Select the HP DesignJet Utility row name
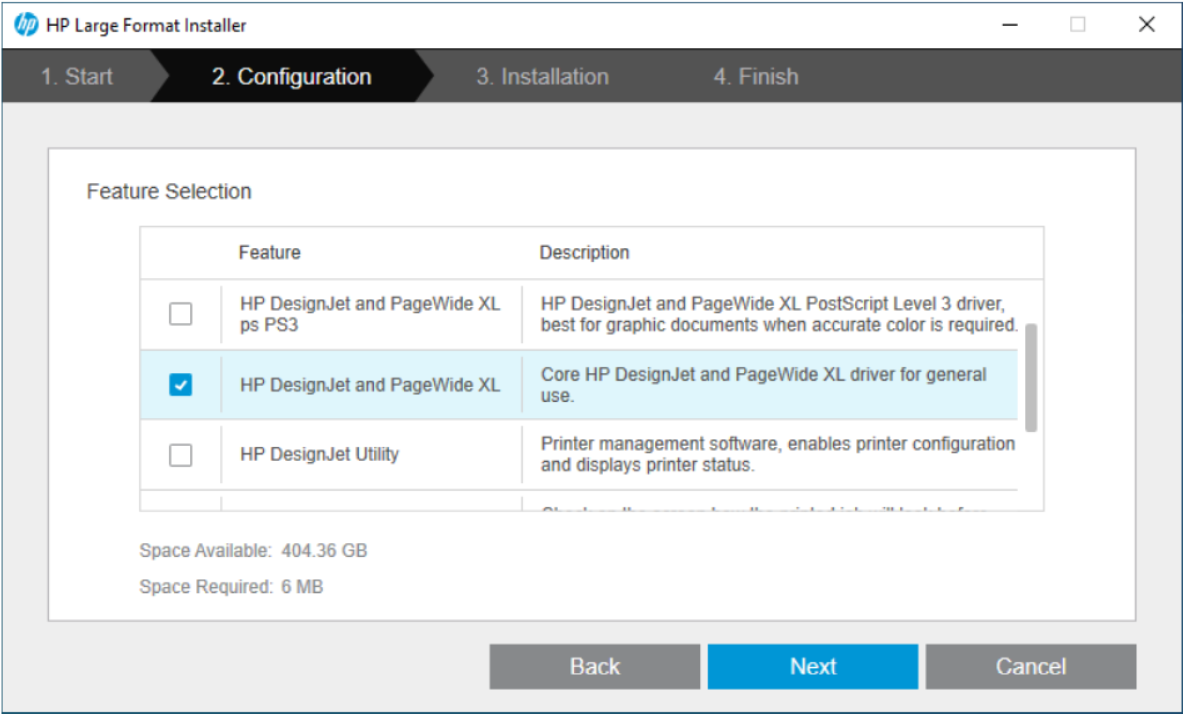 click(319, 454)
